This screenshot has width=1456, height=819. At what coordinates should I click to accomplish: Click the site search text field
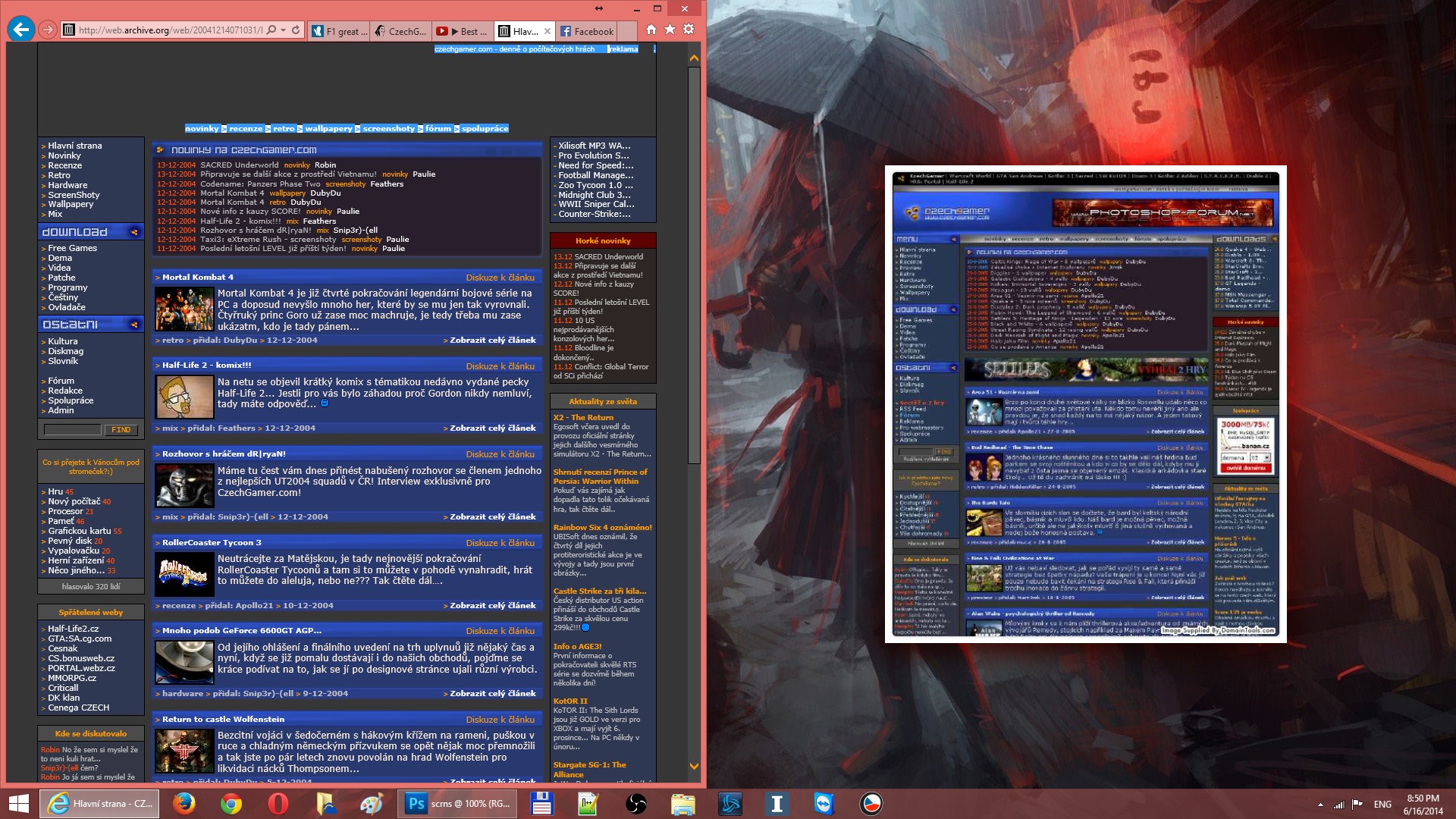[x=72, y=430]
